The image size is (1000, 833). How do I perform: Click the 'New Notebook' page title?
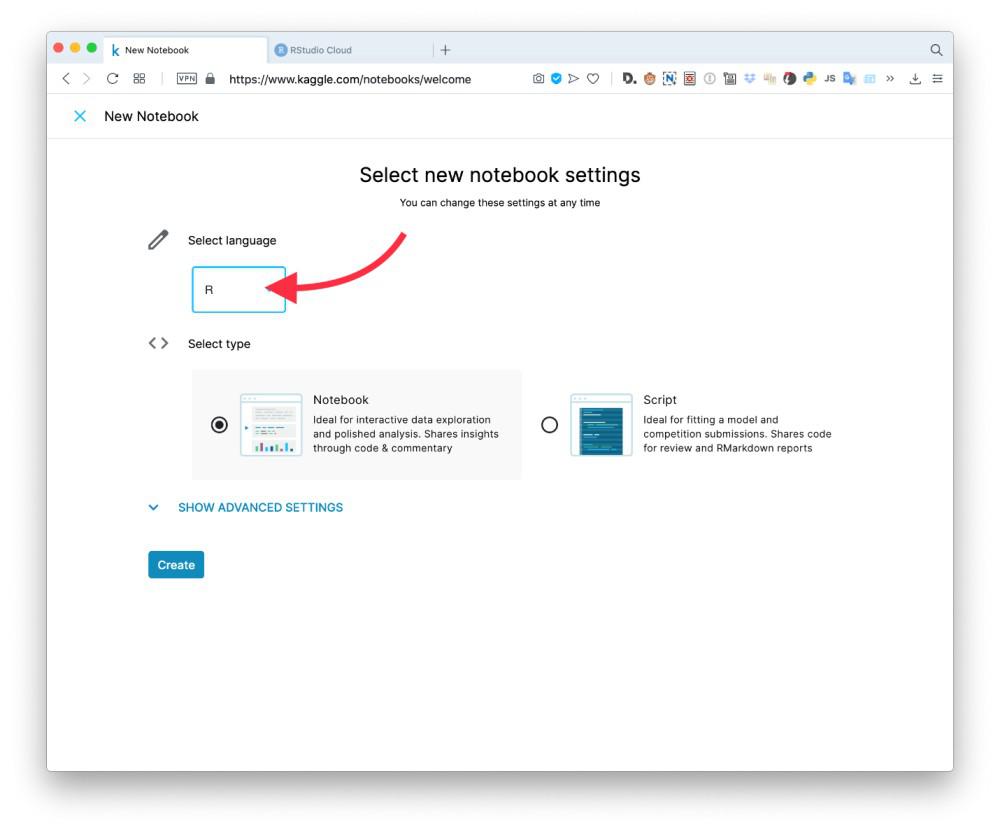click(151, 116)
